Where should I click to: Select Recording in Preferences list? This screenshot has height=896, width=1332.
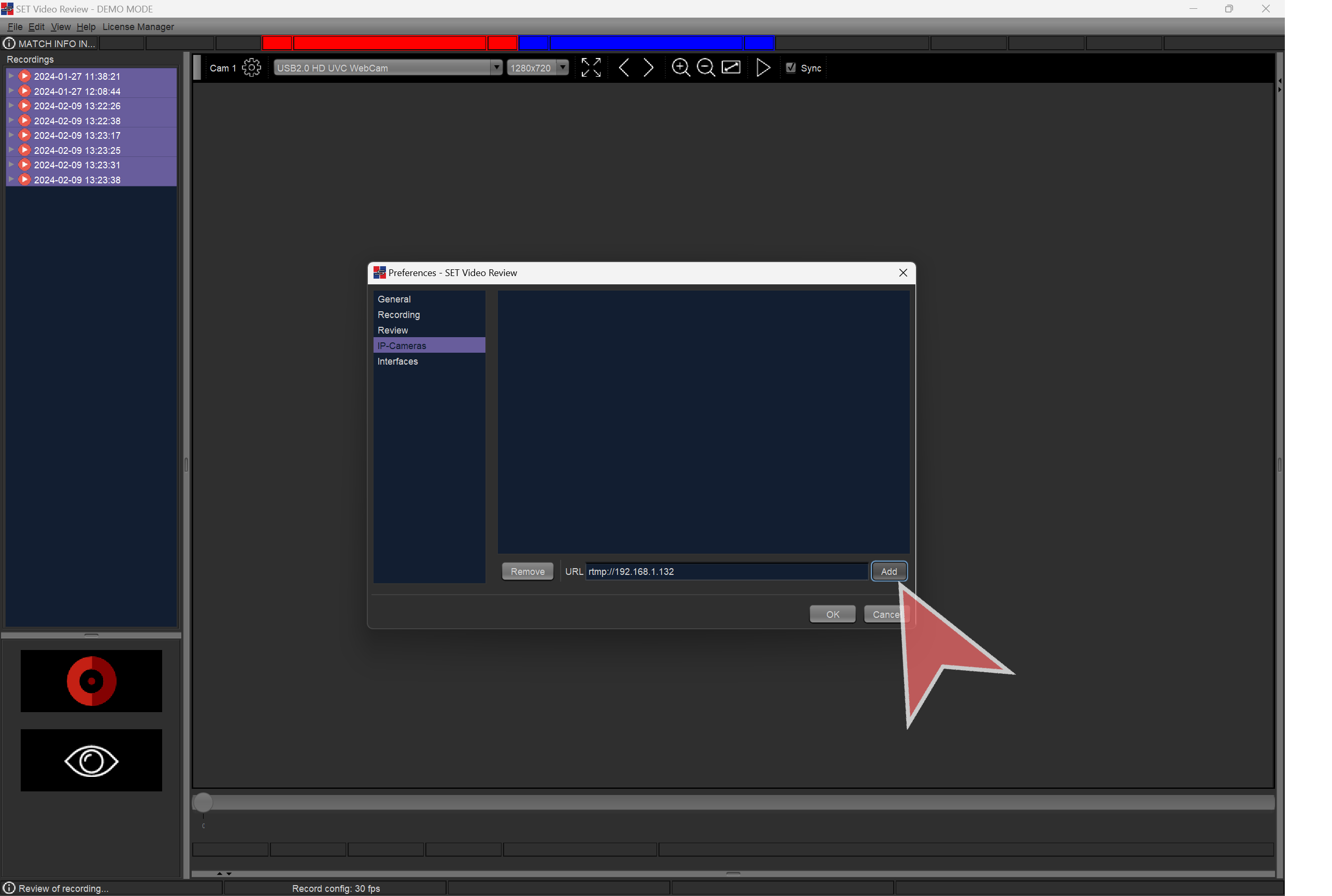click(429, 314)
